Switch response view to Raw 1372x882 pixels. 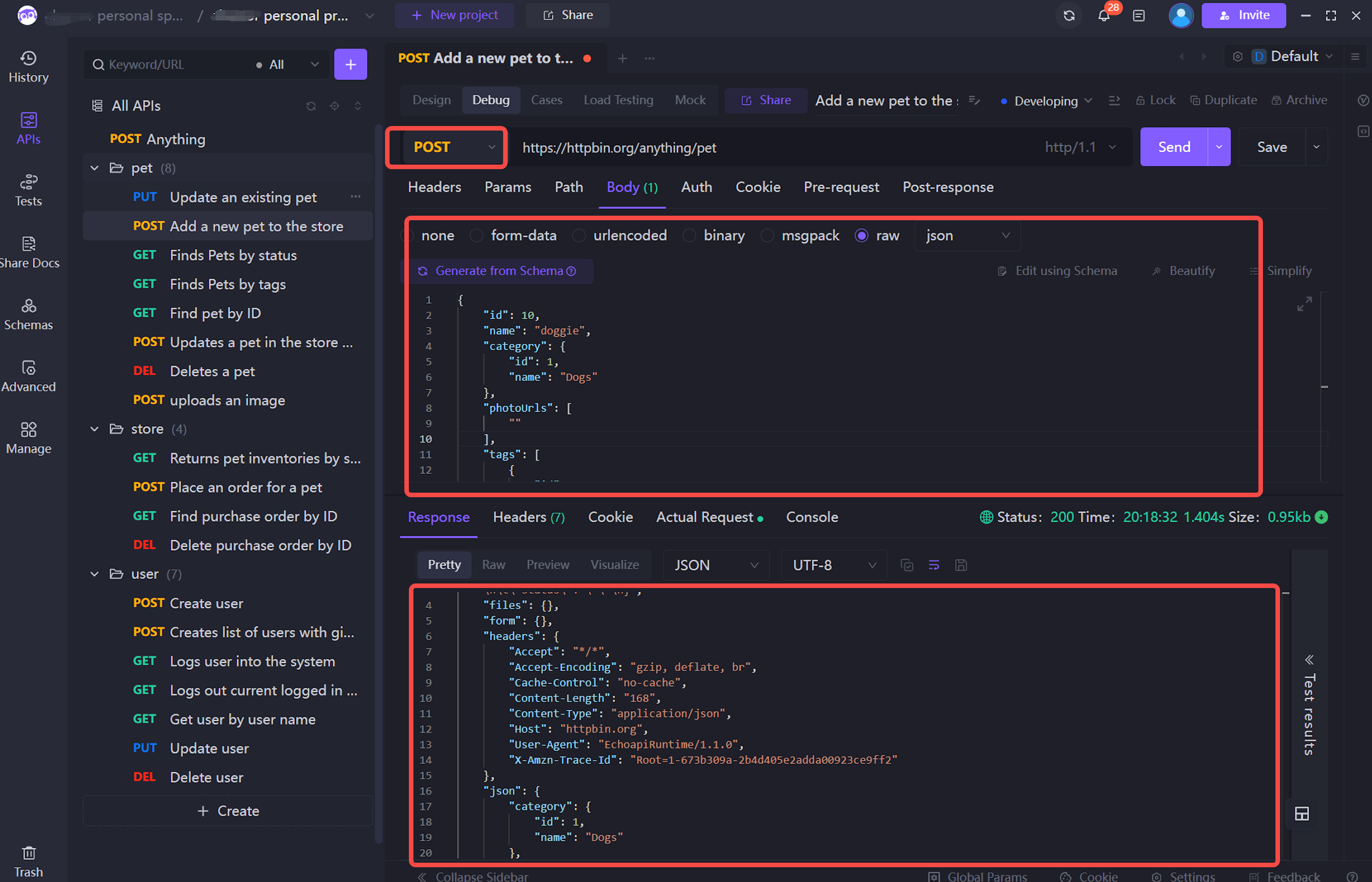(493, 565)
